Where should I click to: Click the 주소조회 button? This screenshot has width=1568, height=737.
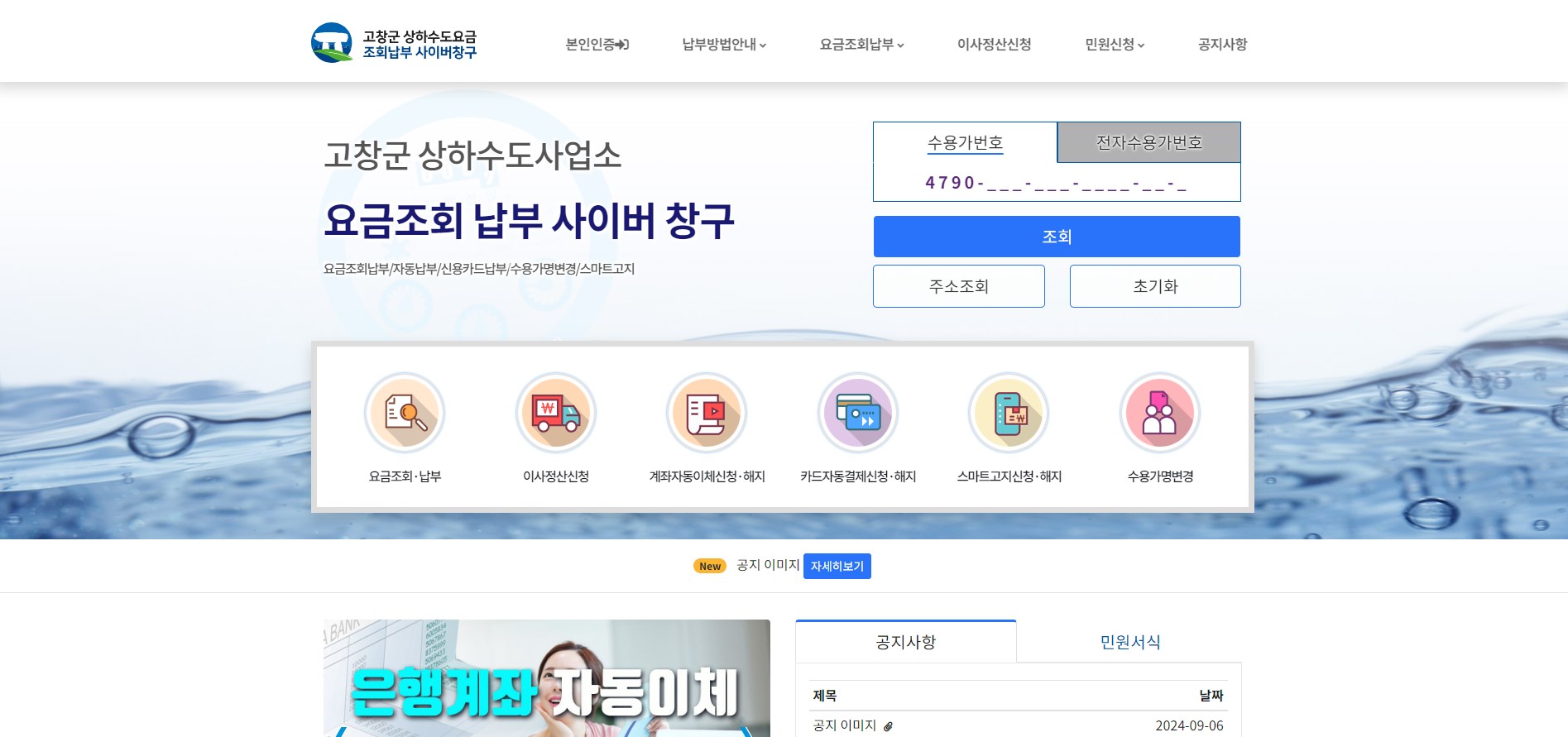click(x=958, y=286)
